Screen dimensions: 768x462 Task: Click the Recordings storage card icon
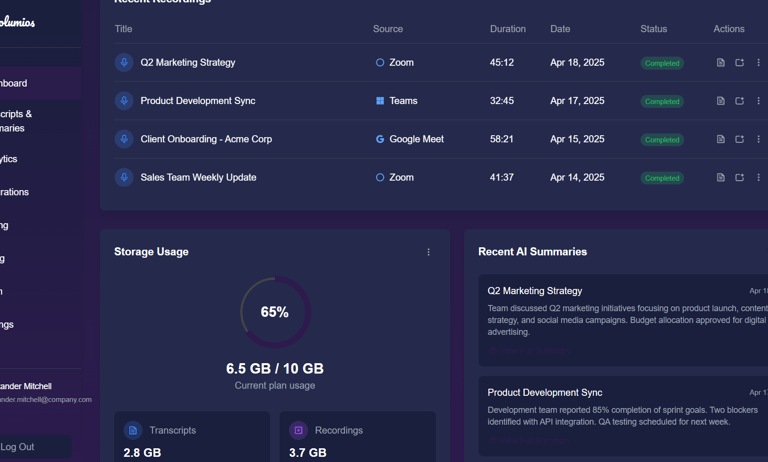pos(298,430)
